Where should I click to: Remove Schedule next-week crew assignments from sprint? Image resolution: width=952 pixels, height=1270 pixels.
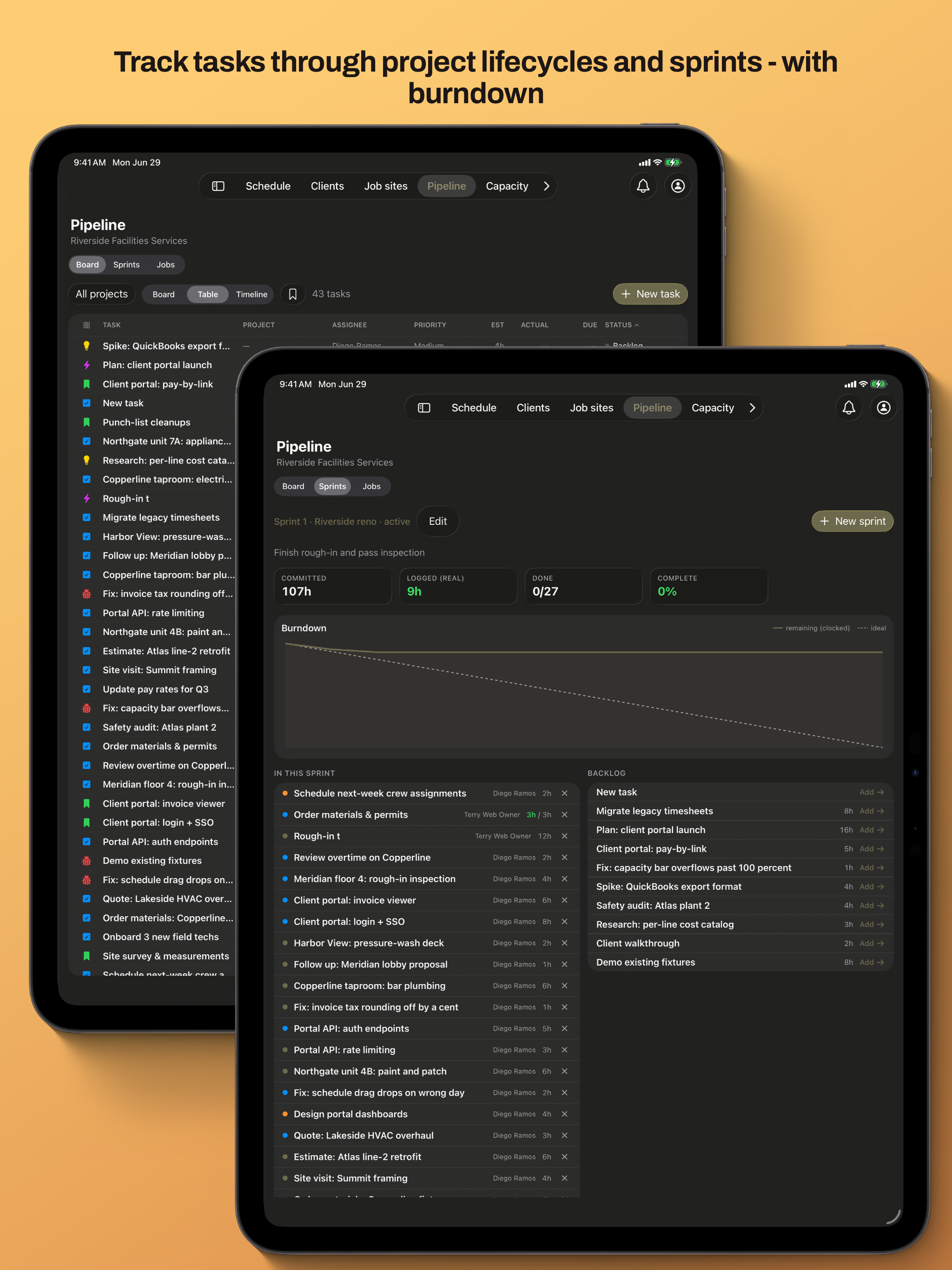coord(564,794)
